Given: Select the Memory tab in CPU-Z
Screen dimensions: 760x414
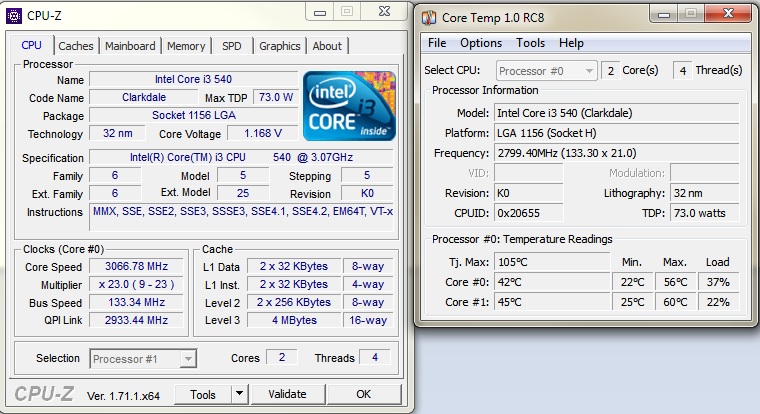Looking at the screenshot, I should click(186, 46).
